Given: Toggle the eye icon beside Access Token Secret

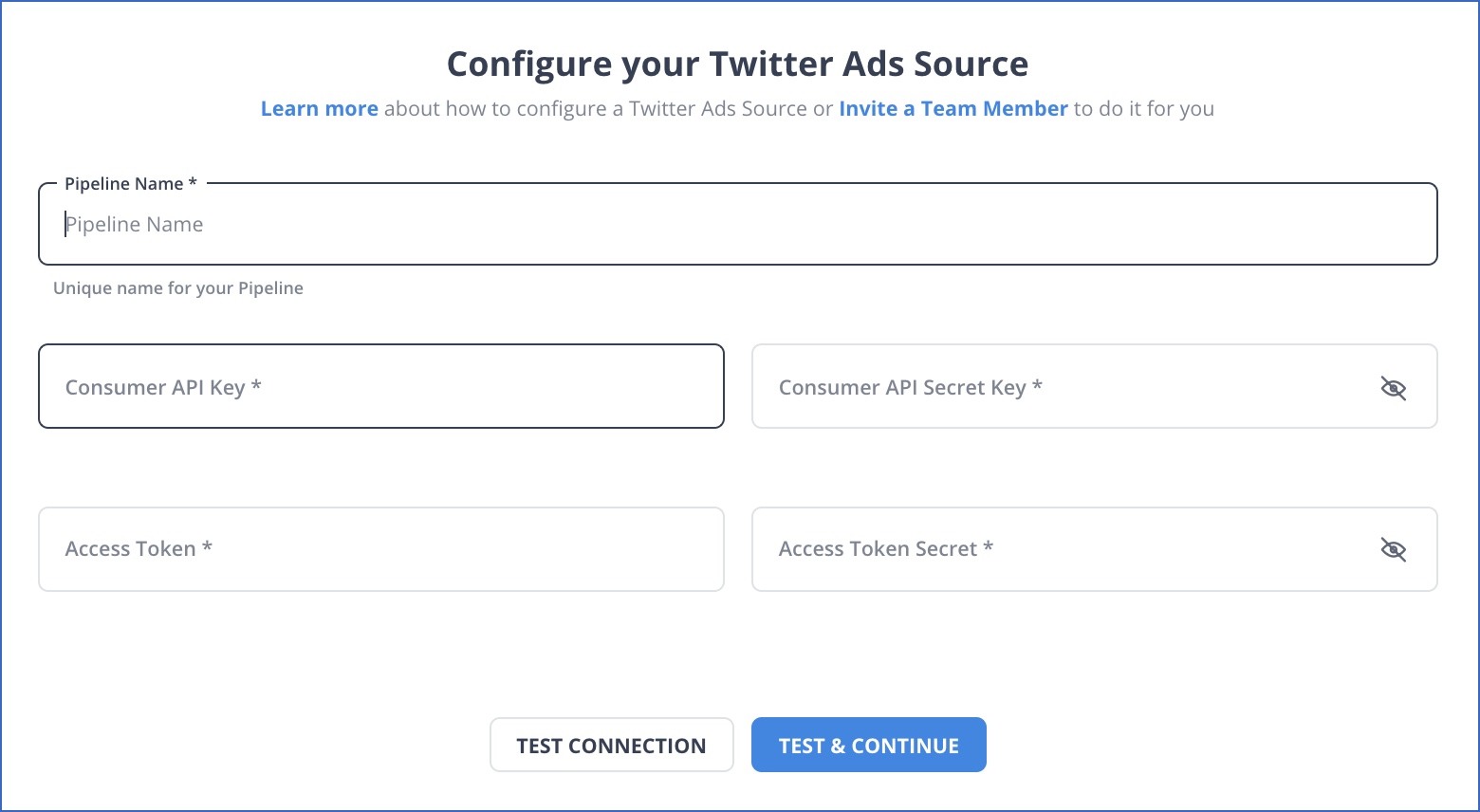Looking at the screenshot, I should click(1395, 548).
